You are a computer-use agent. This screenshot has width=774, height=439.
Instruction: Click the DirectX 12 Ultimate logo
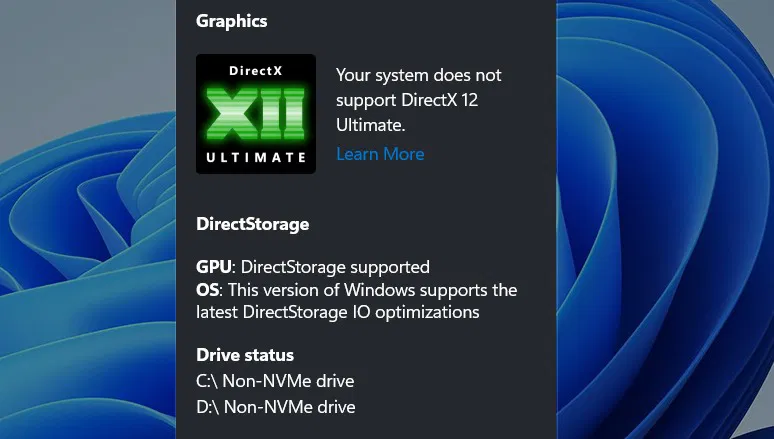(x=255, y=114)
